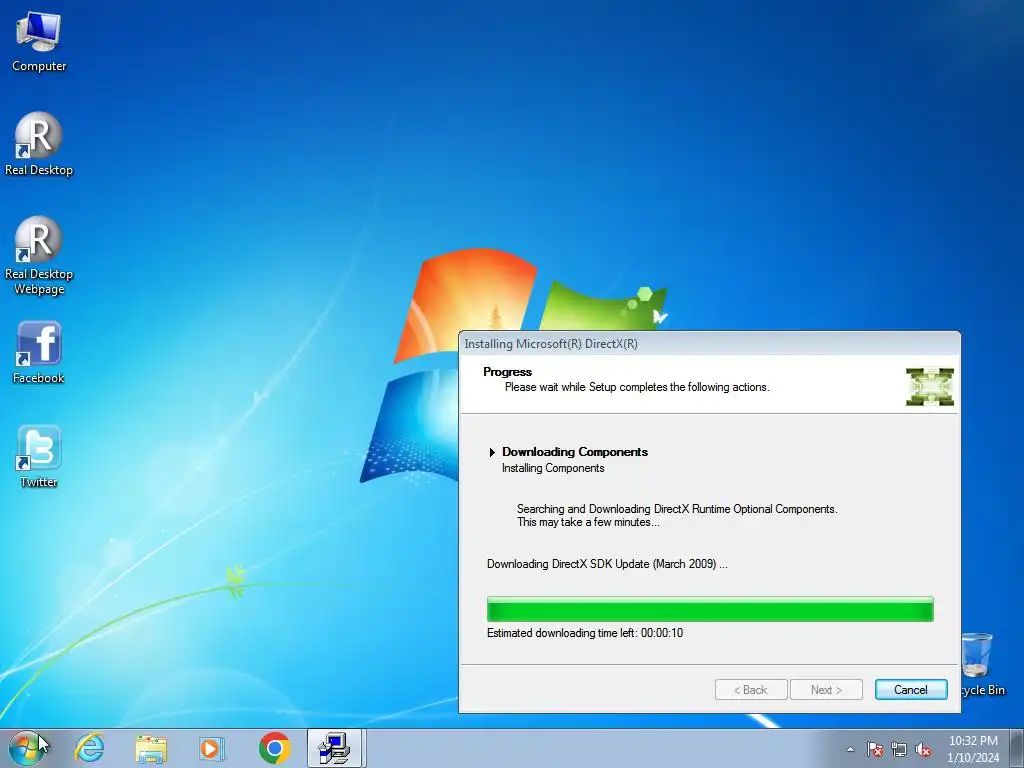Click 'Searching and Downloading DirectX Runtime' text
The height and width of the screenshot is (768, 1024).
click(x=677, y=509)
